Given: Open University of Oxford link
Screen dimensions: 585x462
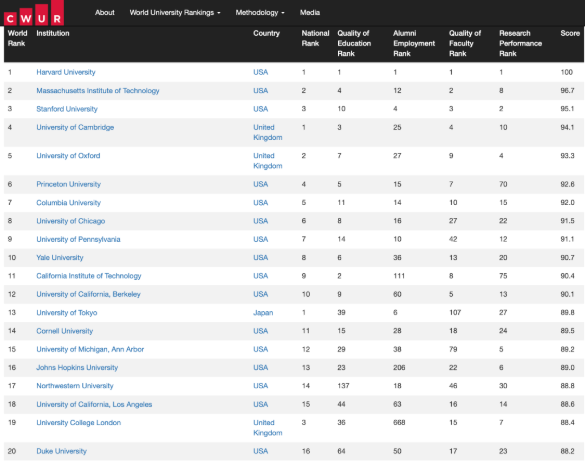Looking at the screenshot, I should (x=68, y=156).
